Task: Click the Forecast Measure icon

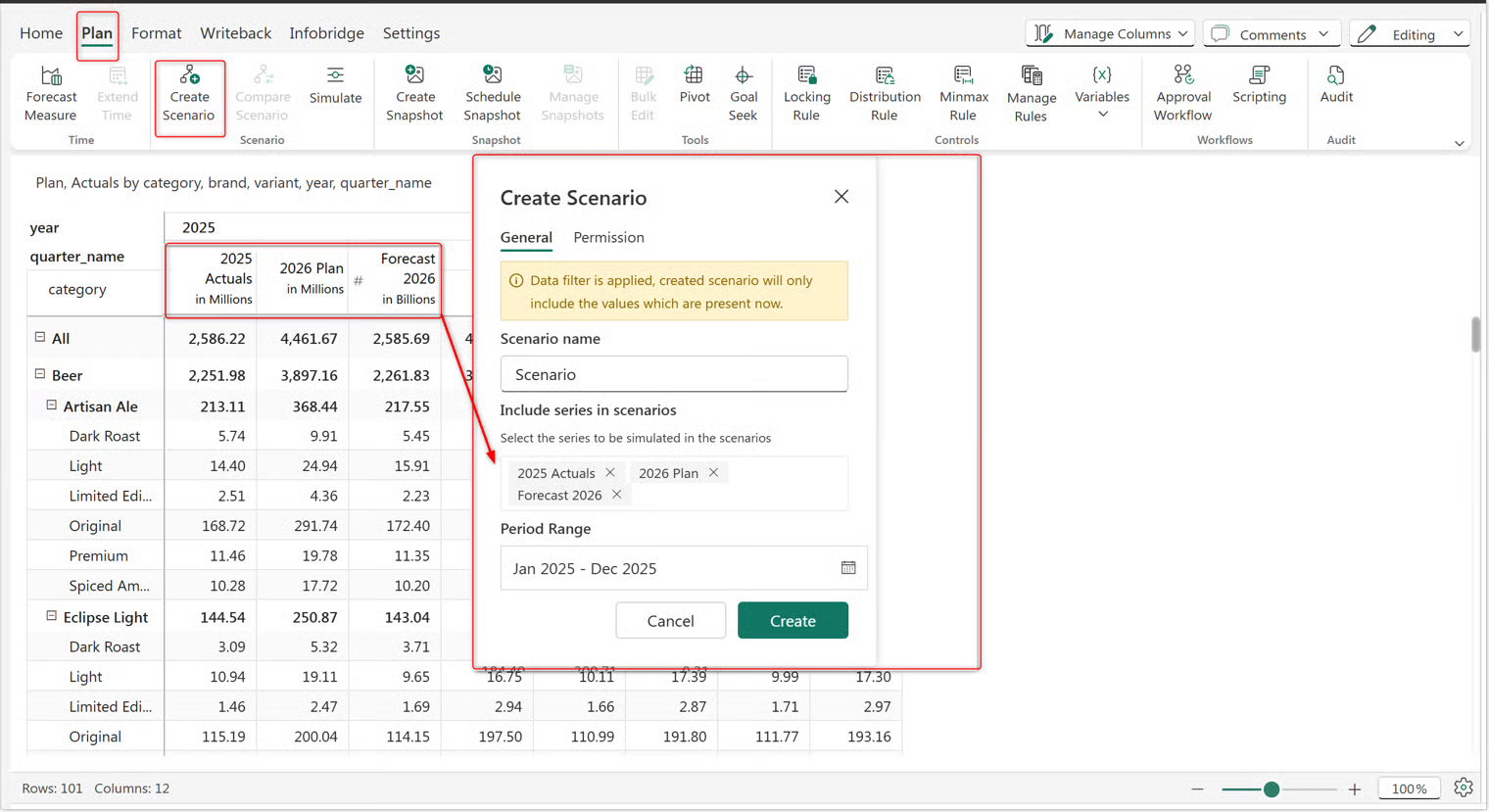Action: [51, 76]
